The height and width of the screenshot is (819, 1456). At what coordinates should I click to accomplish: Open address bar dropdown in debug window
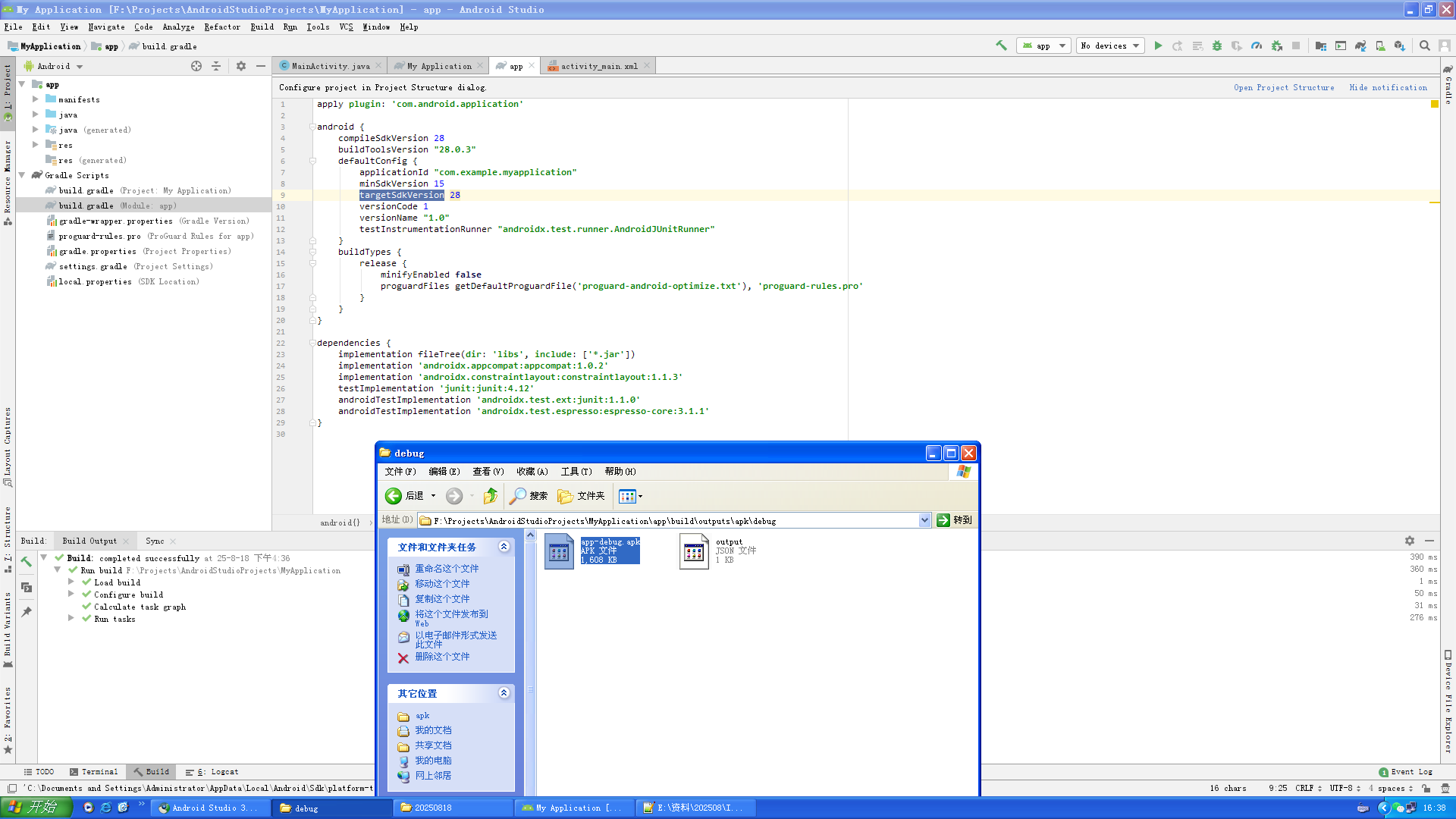tap(924, 520)
